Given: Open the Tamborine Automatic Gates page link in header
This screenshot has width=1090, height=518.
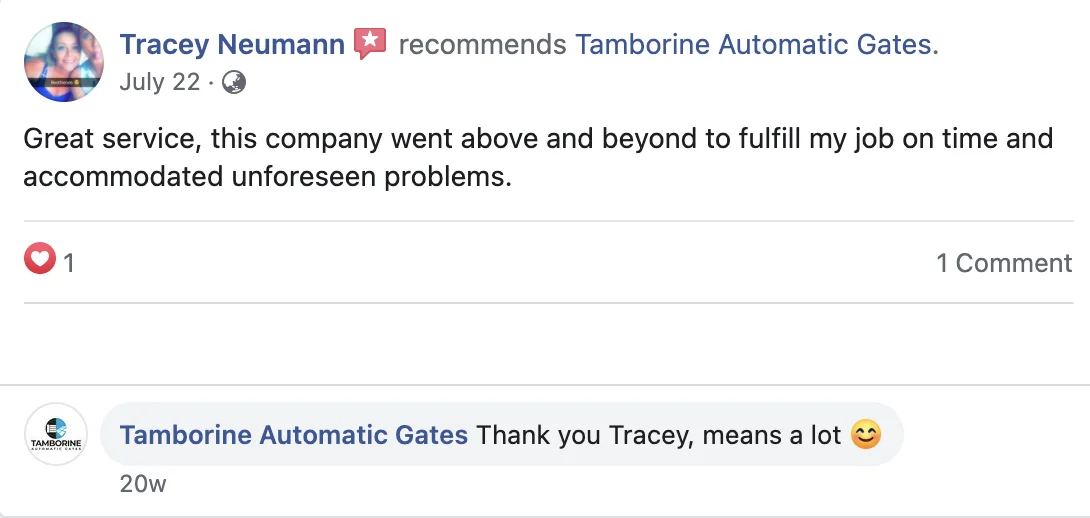Looking at the screenshot, I should (754, 44).
